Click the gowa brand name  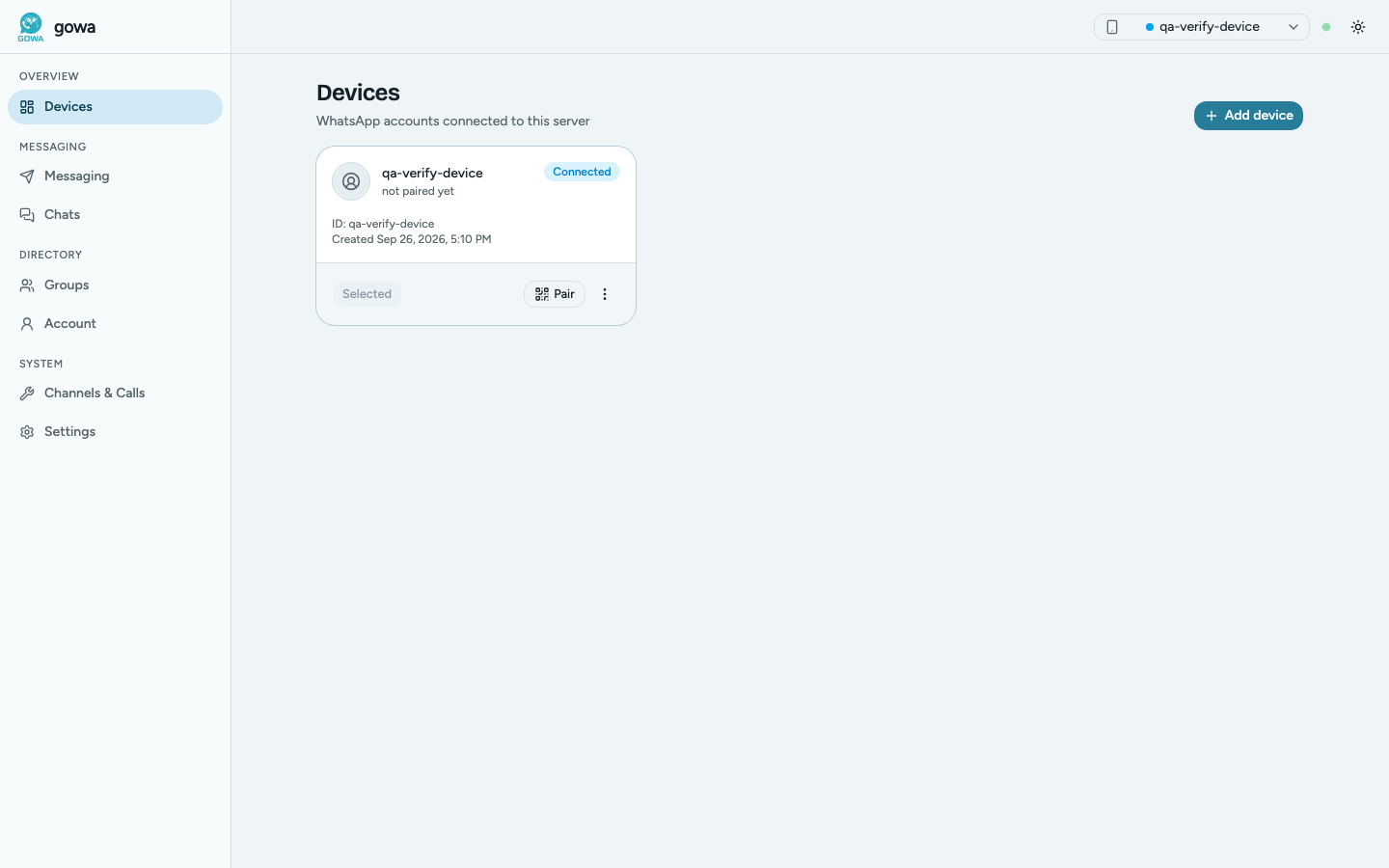[74, 27]
